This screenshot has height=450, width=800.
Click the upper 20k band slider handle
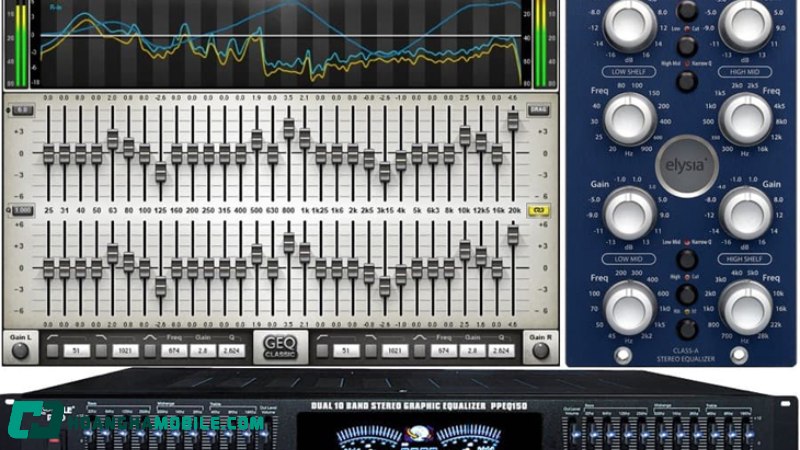(513, 120)
